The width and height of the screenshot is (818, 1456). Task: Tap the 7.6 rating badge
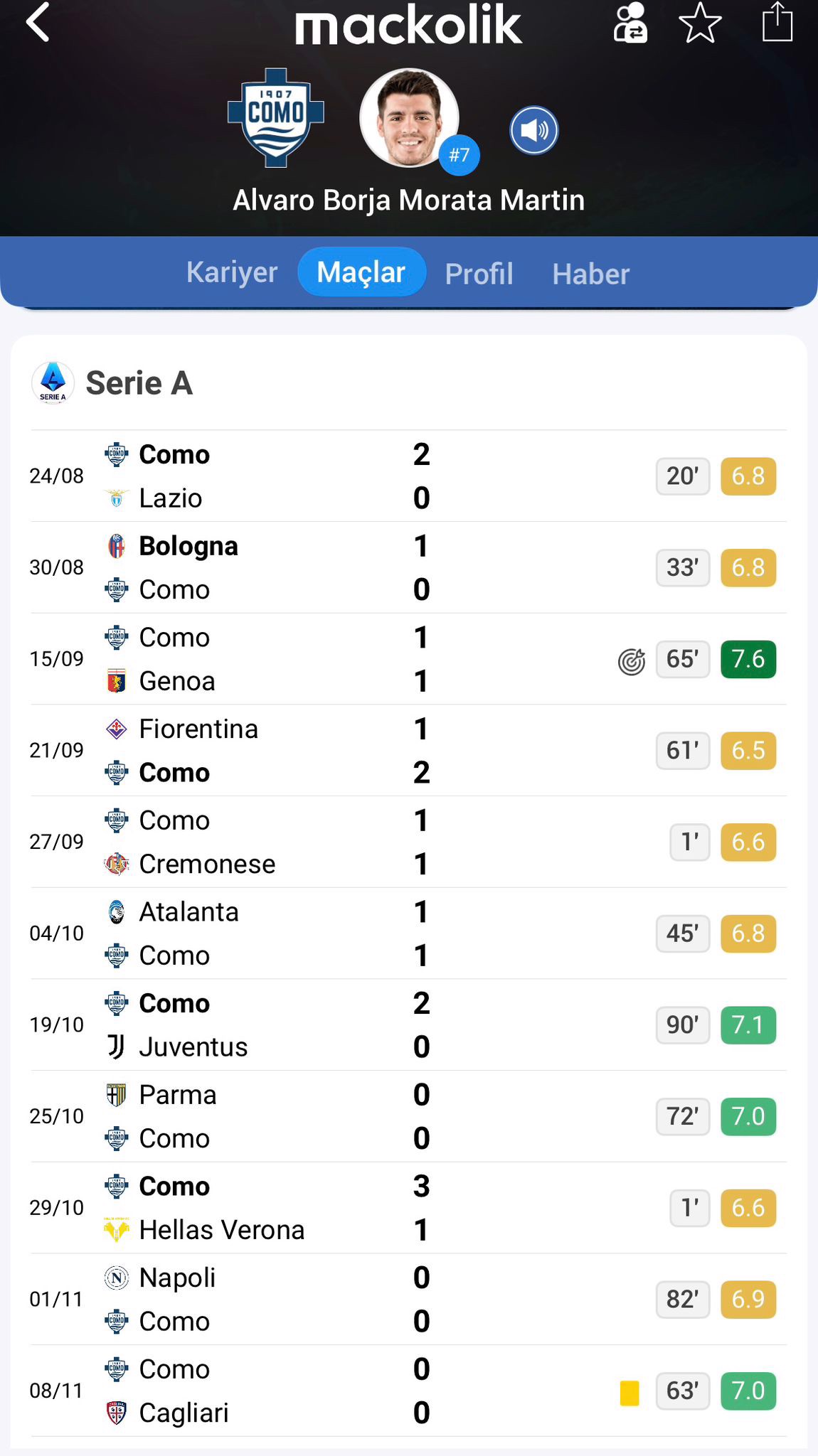(748, 660)
